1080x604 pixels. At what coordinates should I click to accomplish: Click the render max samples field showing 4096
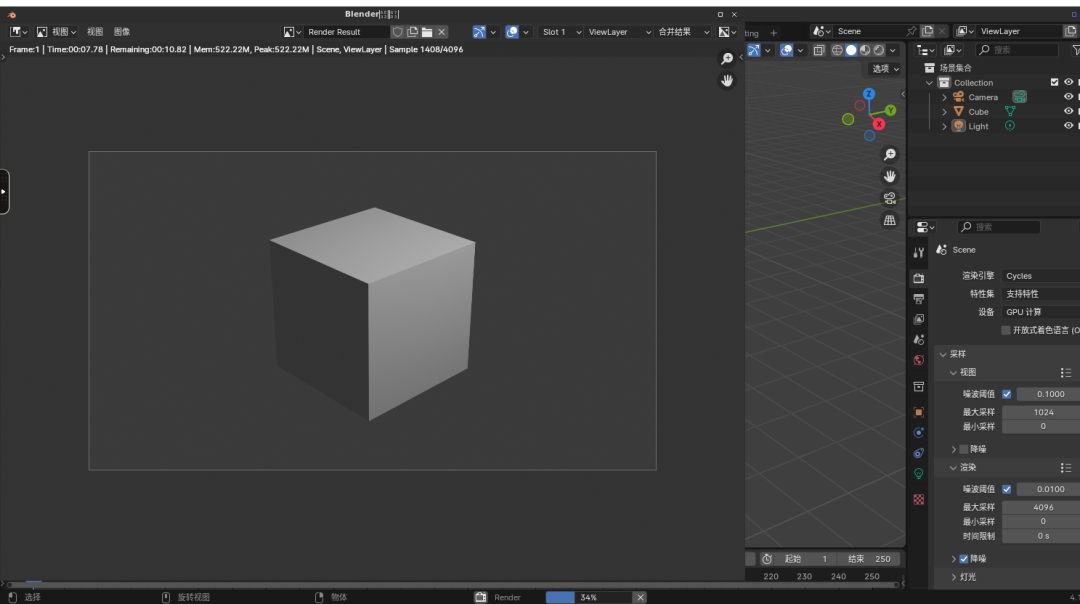click(x=1043, y=507)
